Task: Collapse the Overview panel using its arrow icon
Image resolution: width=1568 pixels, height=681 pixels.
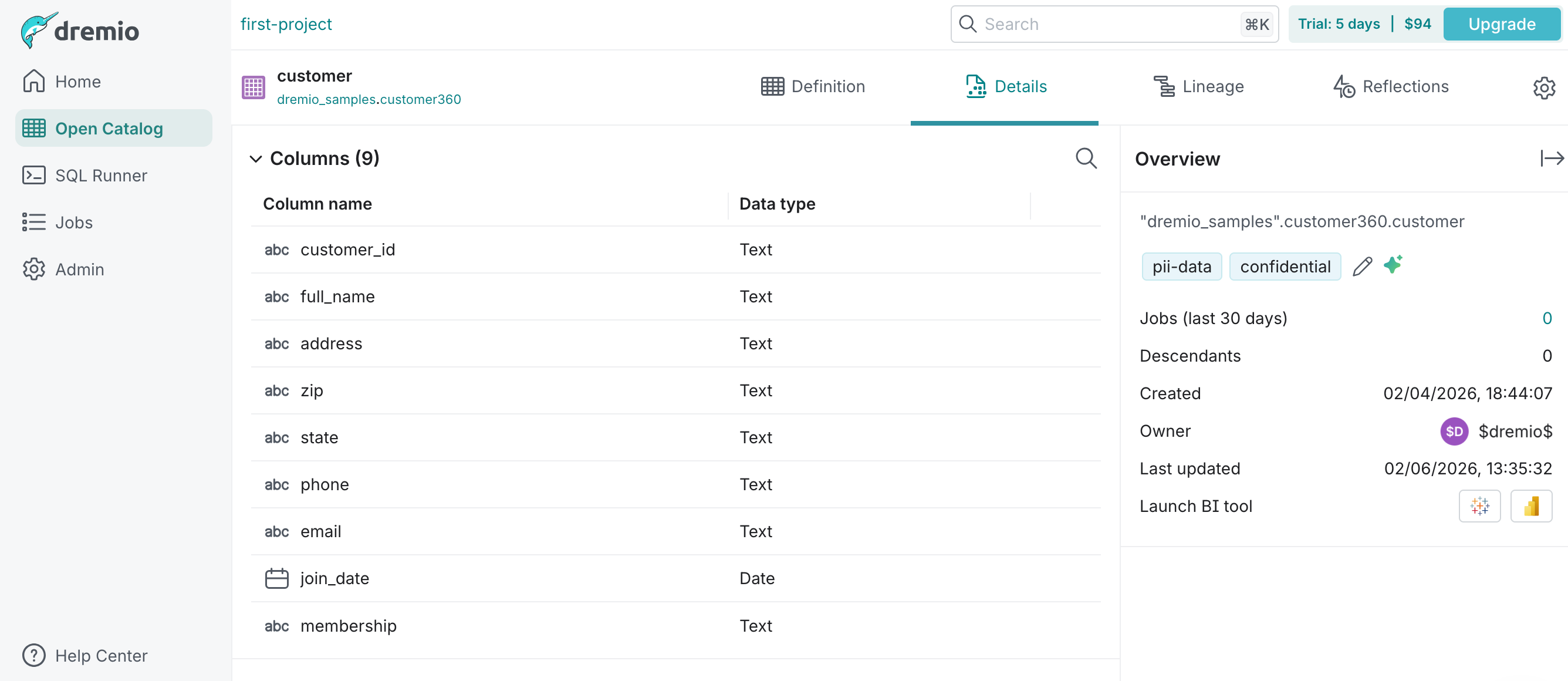Action: tap(1552, 158)
